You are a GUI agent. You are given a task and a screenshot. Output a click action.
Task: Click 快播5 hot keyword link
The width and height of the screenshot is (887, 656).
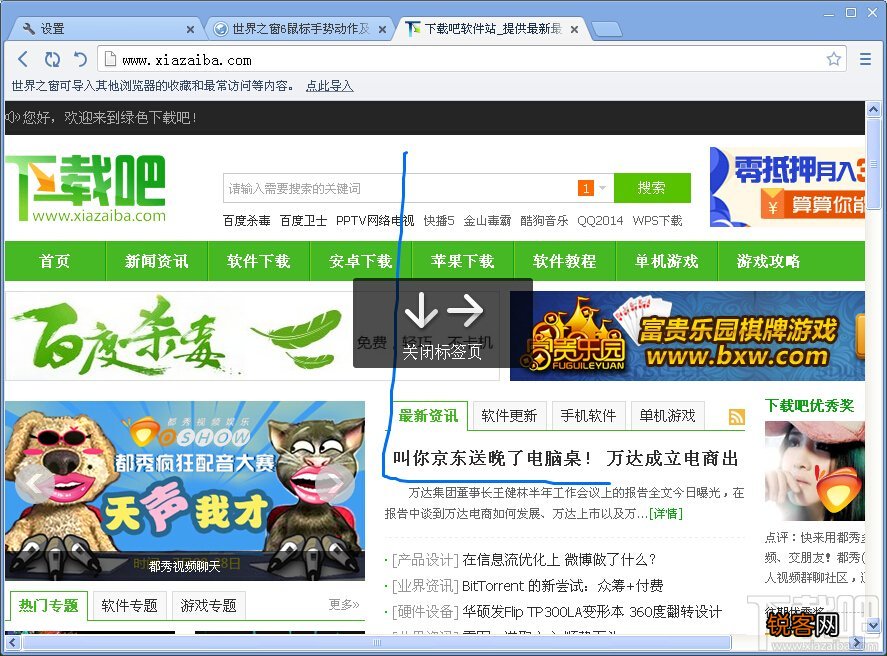pyautogui.click(x=439, y=221)
